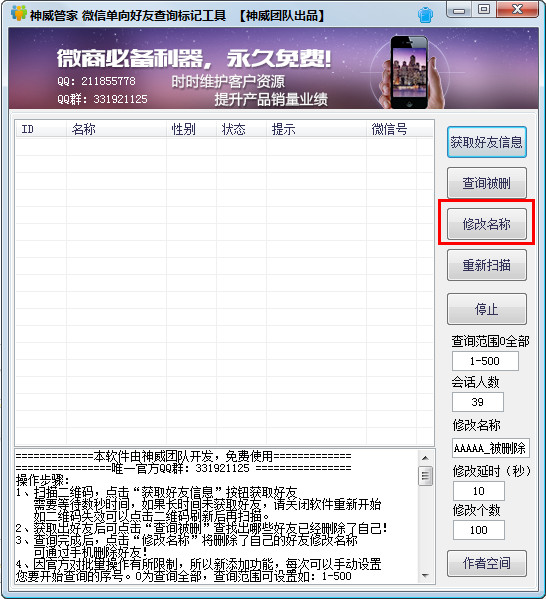Click the log scrollbar down arrow
The width and height of the screenshot is (546, 599).
pyautogui.click(x=426, y=576)
